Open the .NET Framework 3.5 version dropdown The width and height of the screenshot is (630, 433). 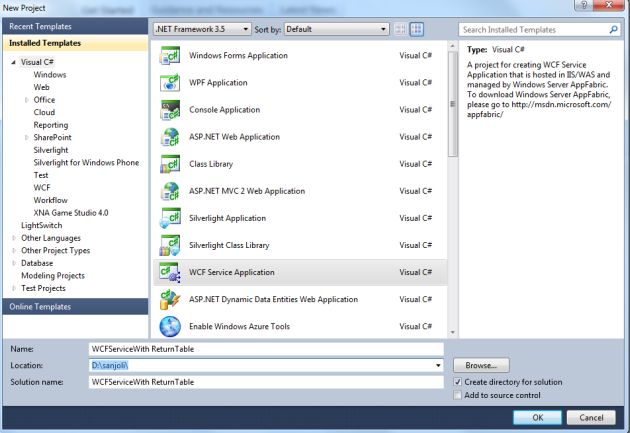point(202,29)
